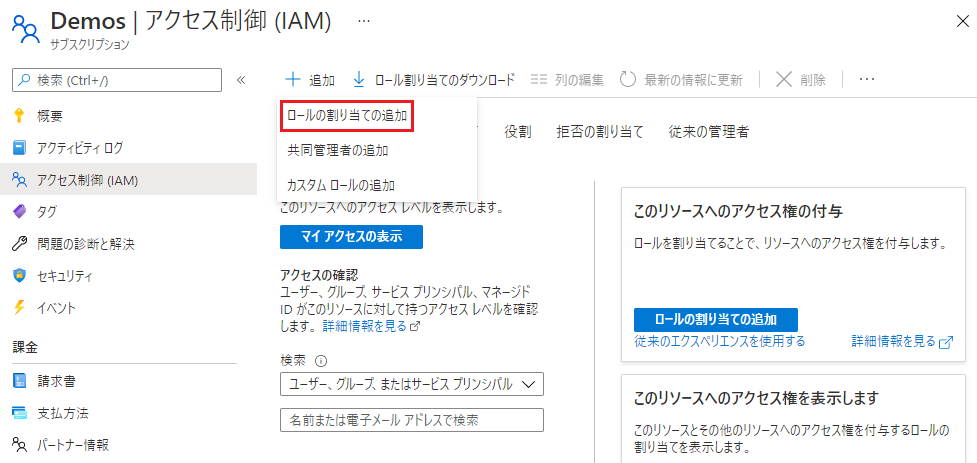Viewport: 977px width, 463px height.
Task: Collapse the sidebar with double chevron
Action: coord(241,80)
